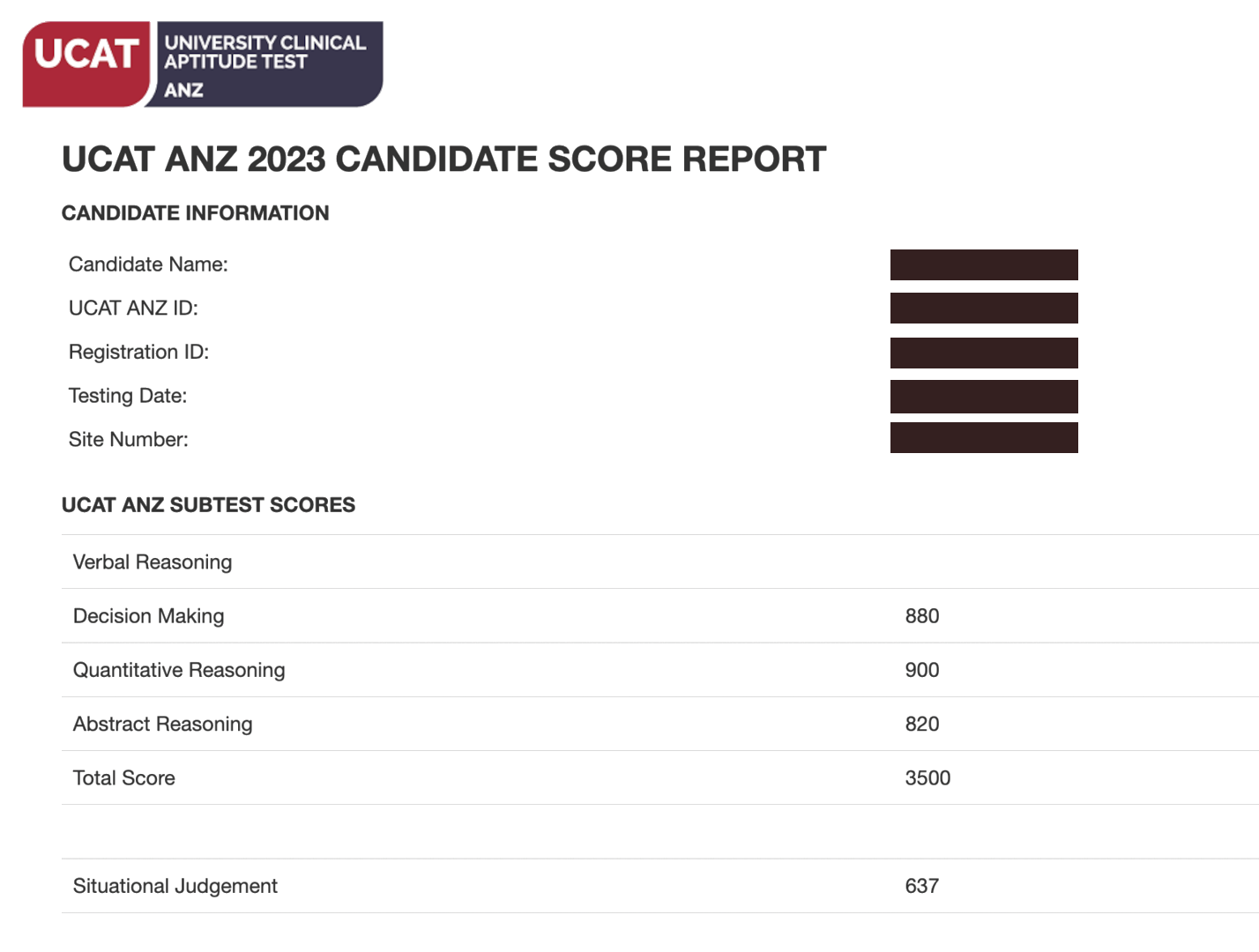Click the Total Score value 3500
The image size is (1259, 952).
[x=927, y=778]
